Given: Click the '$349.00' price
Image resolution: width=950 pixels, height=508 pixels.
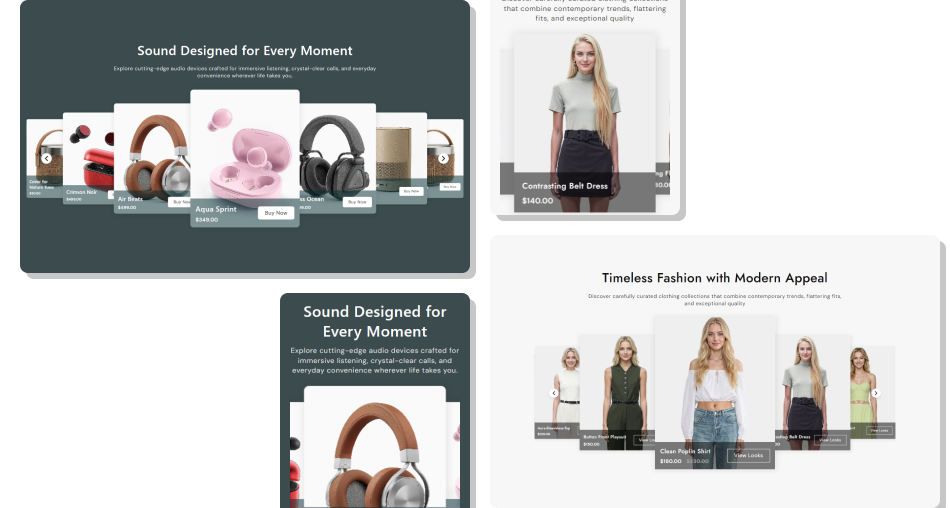Looking at the screenshot, I should 207,219.
